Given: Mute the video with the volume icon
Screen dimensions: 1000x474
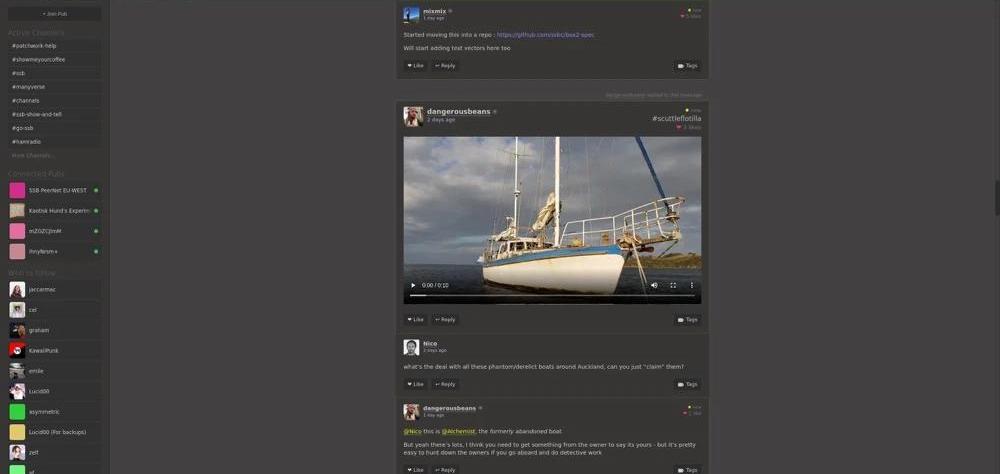Looking at the screenshot, I should coord(654,285).
